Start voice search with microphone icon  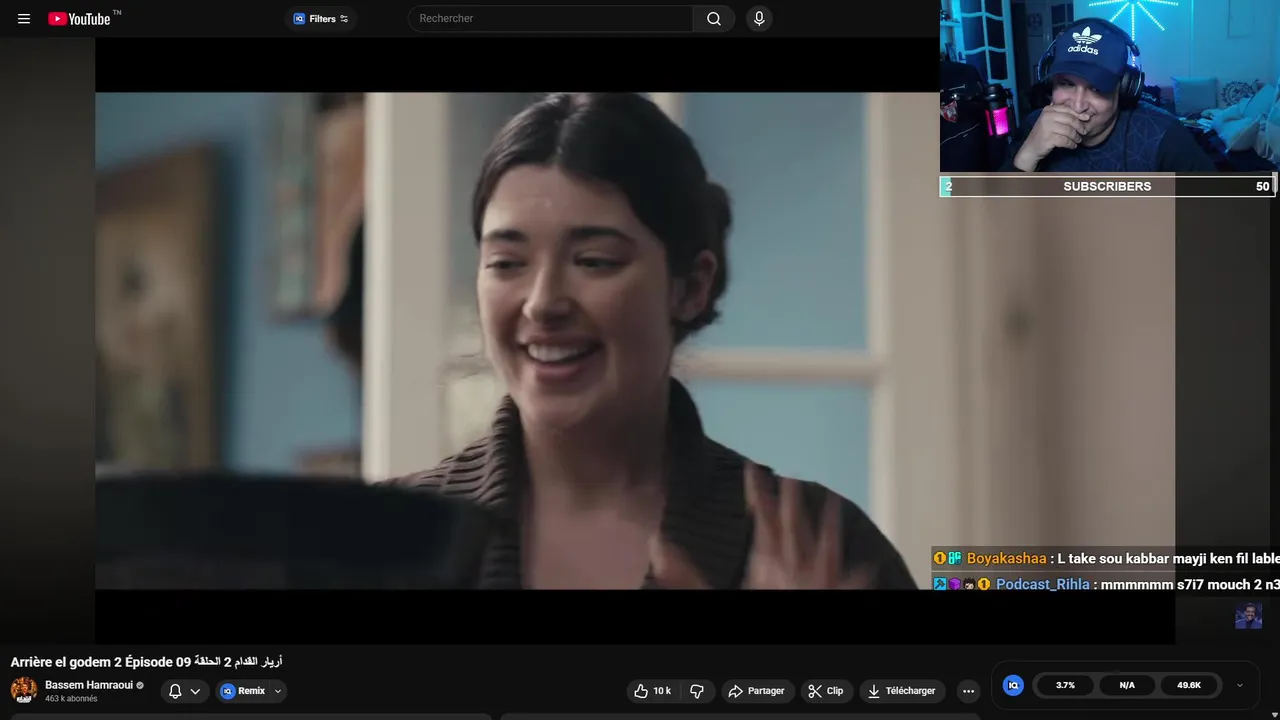(759, 18)
